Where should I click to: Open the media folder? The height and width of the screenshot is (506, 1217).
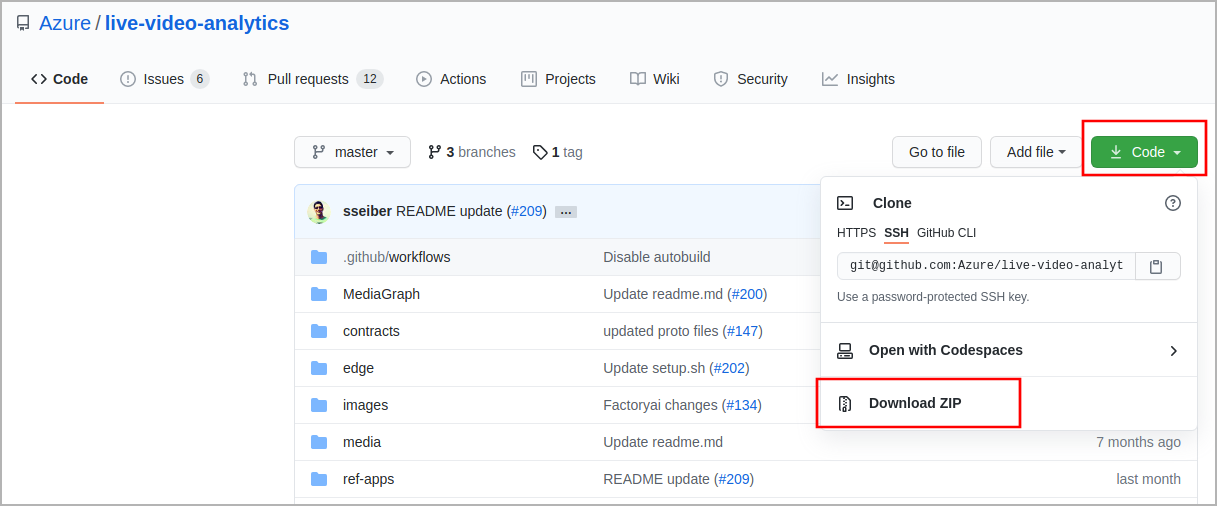click(x=362, y=442)
